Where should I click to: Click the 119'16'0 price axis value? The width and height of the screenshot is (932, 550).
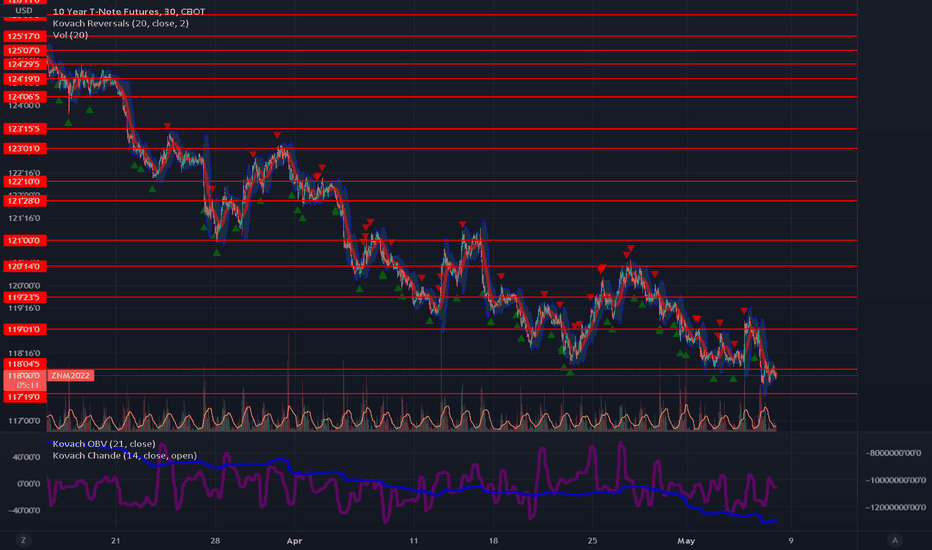click(24, 308)
